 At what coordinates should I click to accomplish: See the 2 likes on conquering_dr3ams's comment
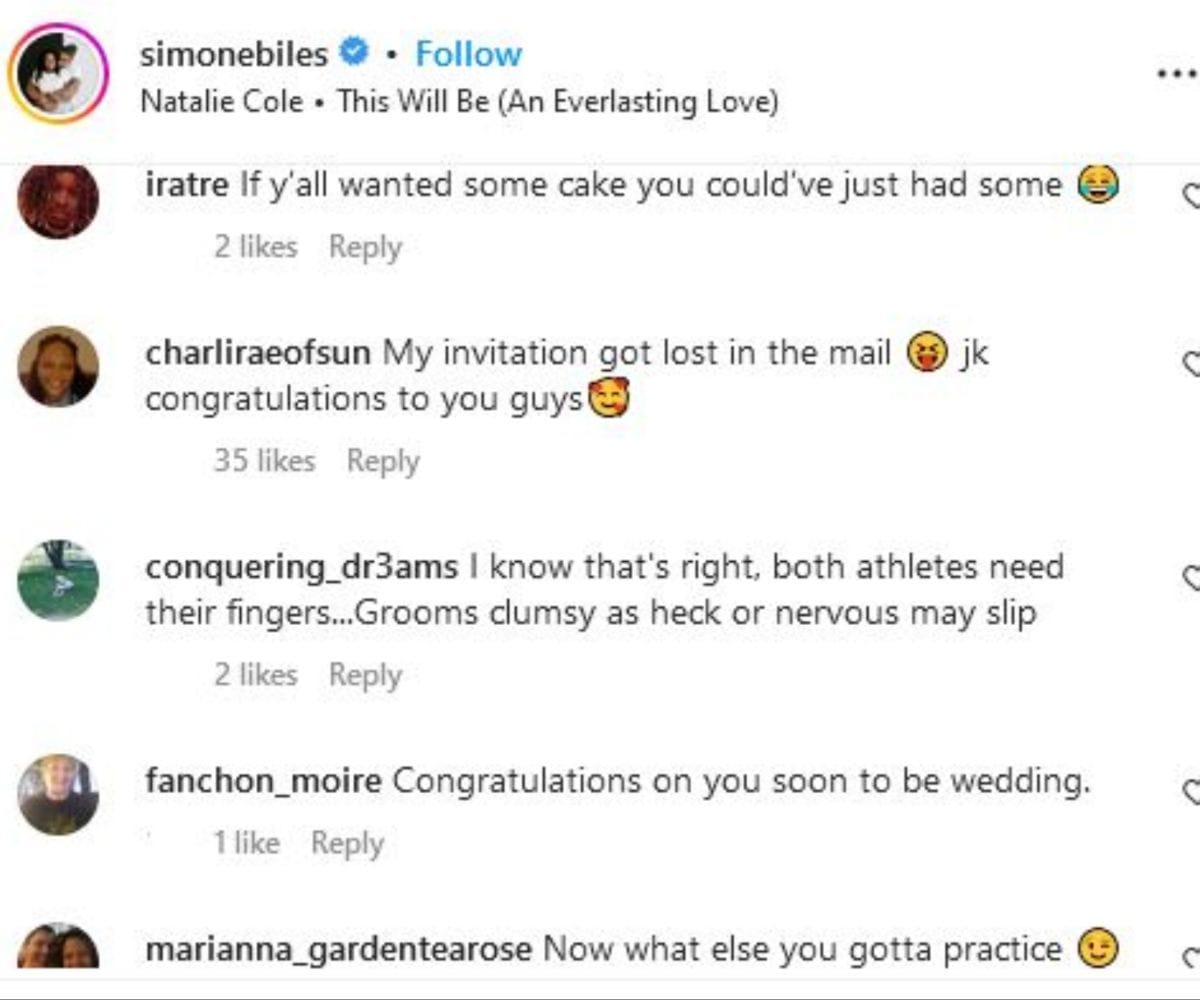click(x=257, y=675)
